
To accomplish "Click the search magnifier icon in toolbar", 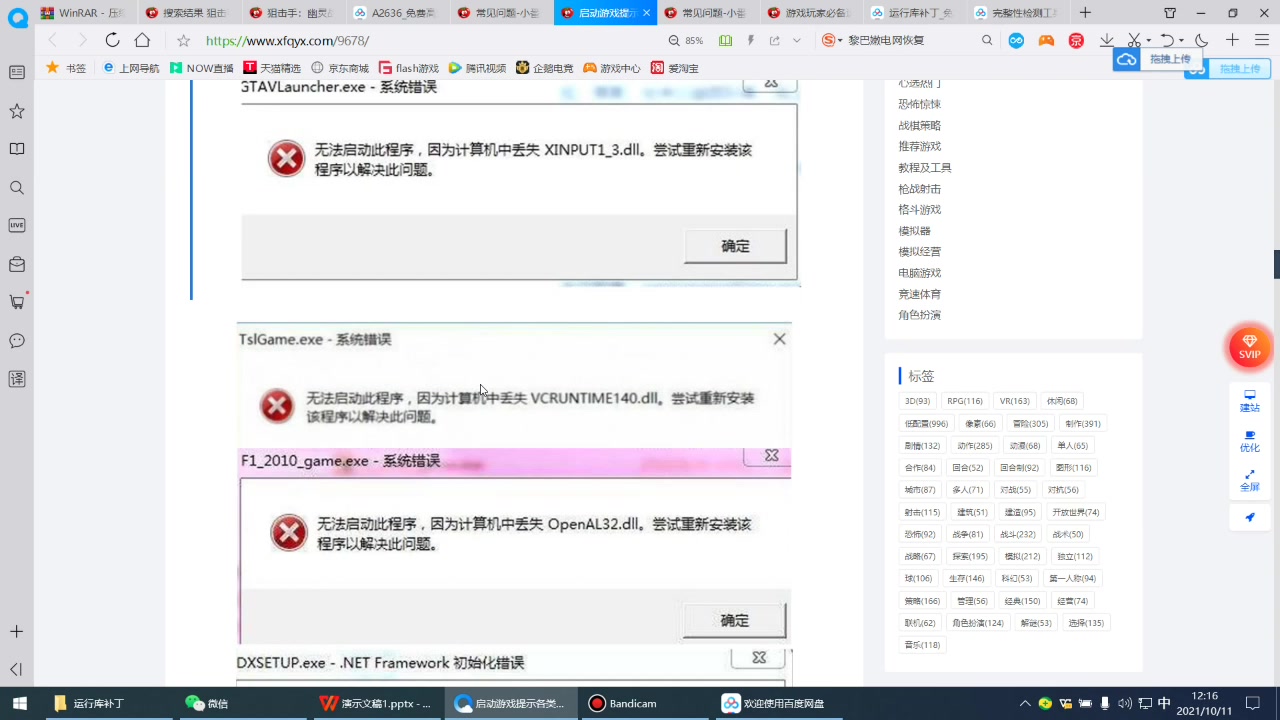I will 987,40.
